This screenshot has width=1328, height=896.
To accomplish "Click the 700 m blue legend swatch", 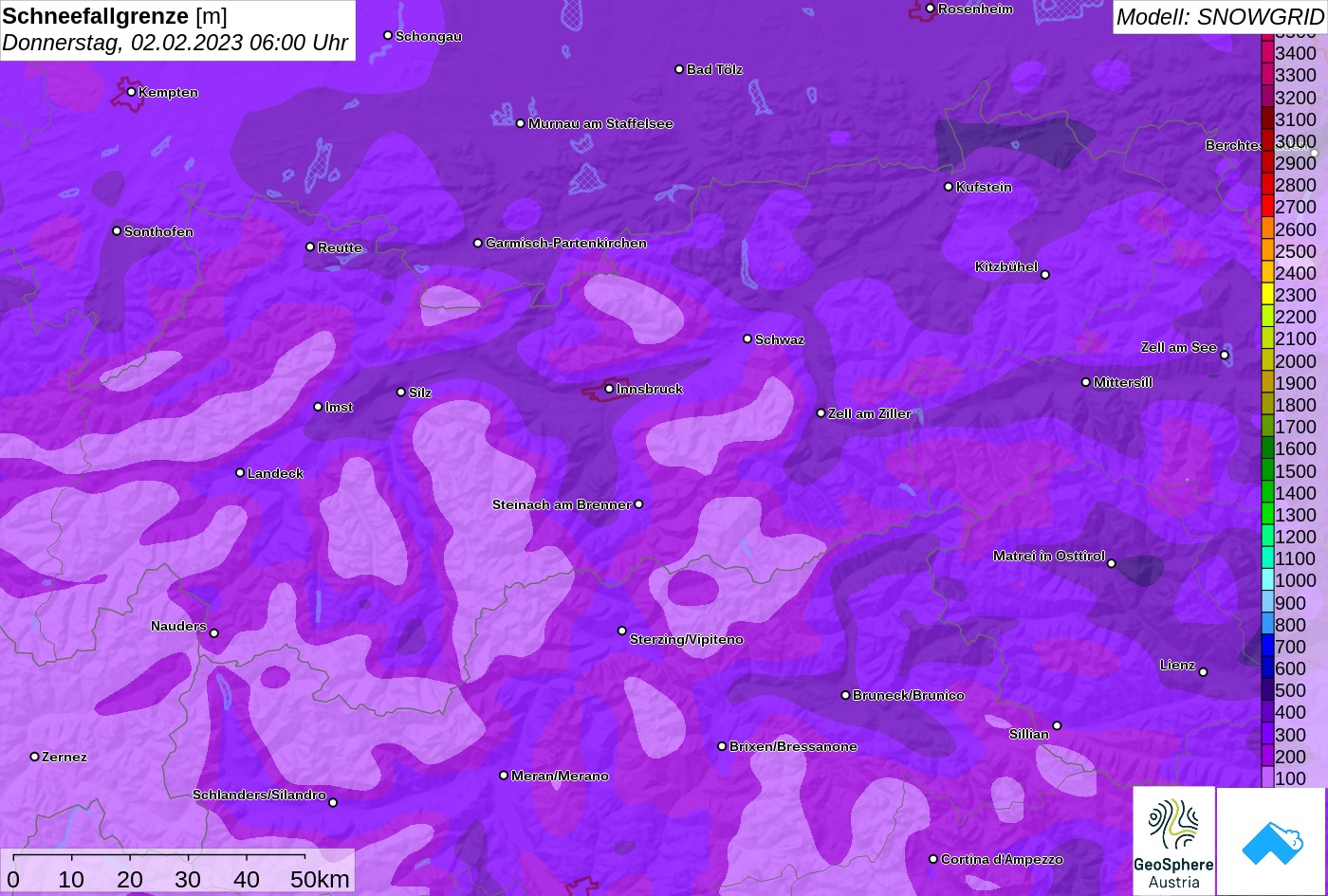I will pyautogui.click(x=1267, y=647).
